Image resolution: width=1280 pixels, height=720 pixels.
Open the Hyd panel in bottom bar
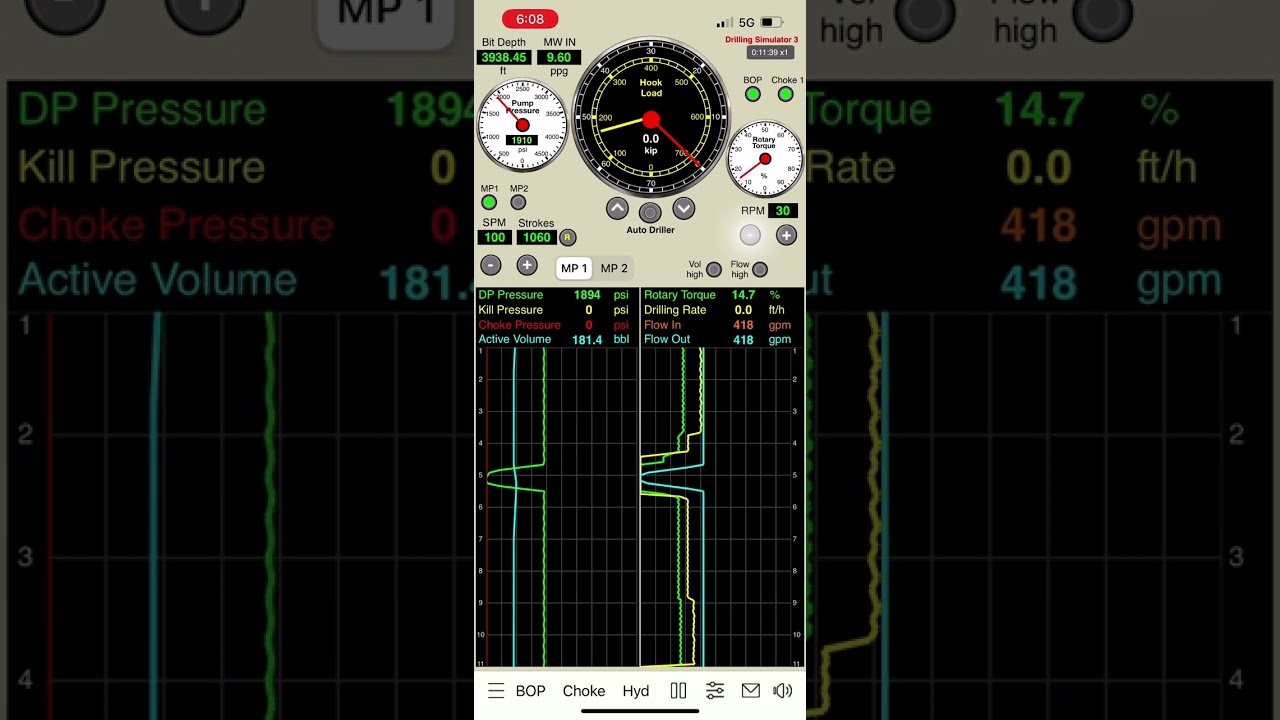[x=636, y=691]
